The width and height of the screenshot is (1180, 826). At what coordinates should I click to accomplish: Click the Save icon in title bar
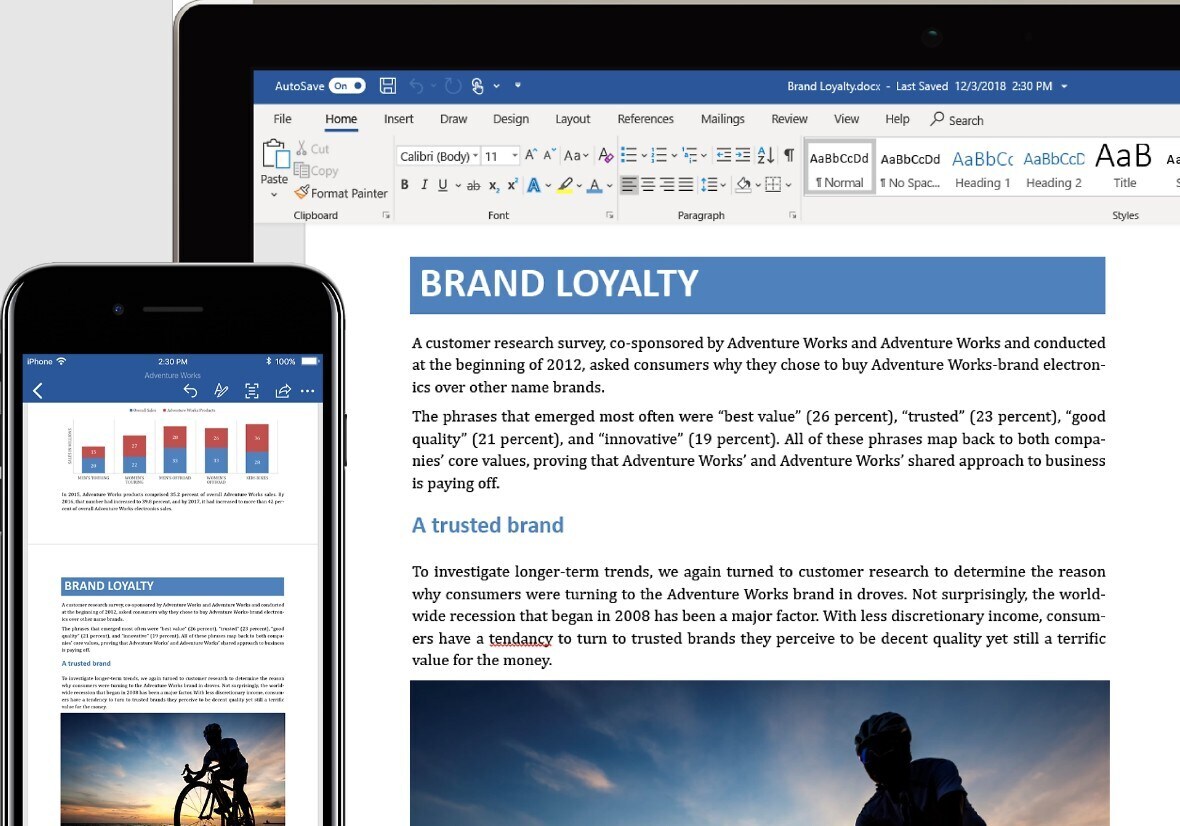(388, 86)
